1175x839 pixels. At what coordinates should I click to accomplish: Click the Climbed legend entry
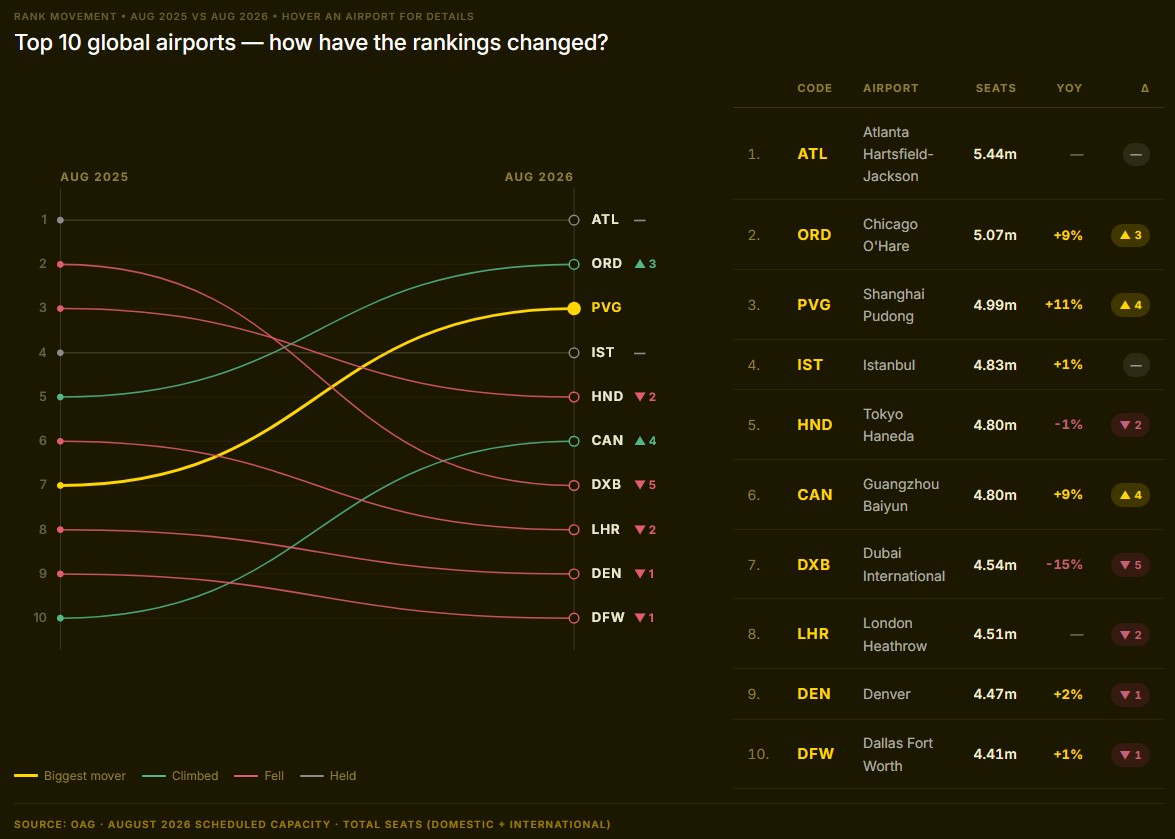coord(181,776)
